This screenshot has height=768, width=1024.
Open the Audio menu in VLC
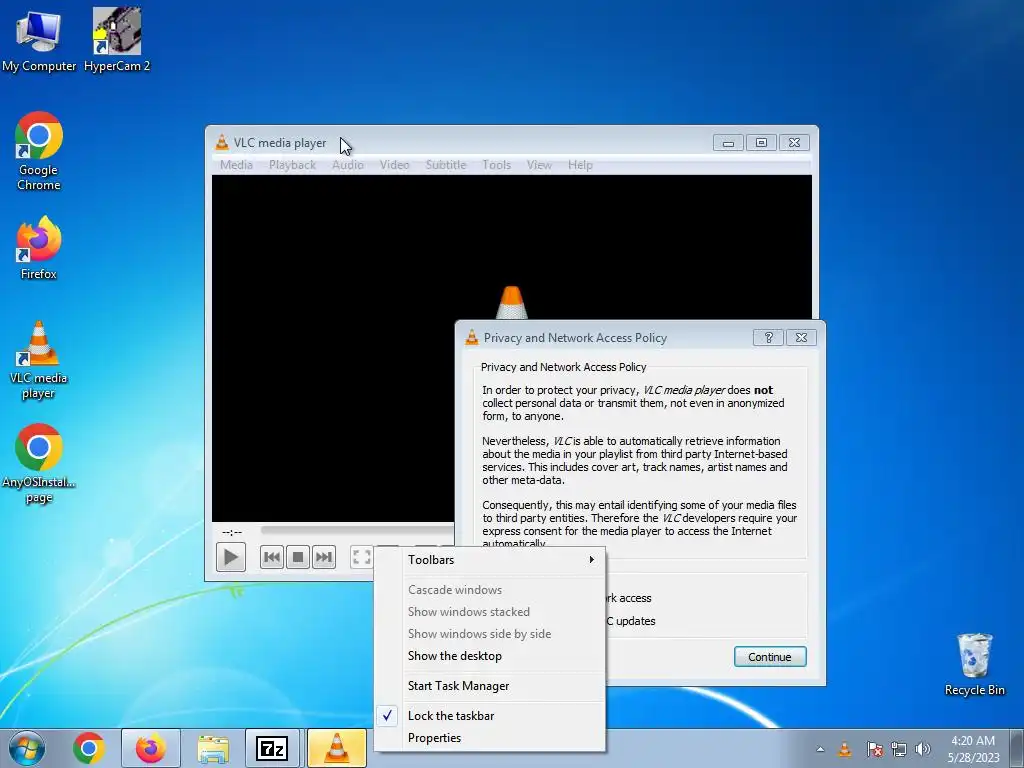coord(347,165)
